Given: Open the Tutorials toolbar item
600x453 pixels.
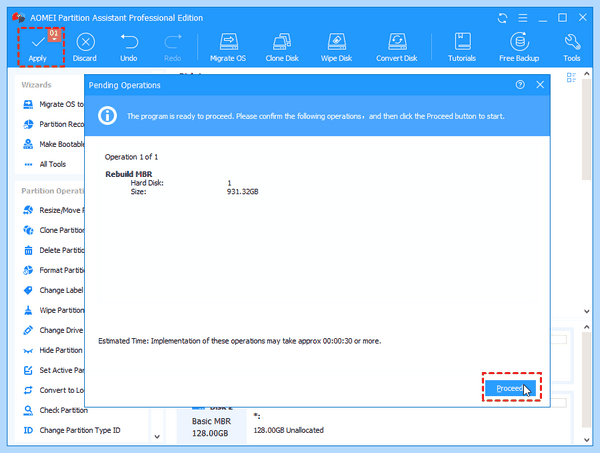Looking at the screenshot, I should 462,48.
